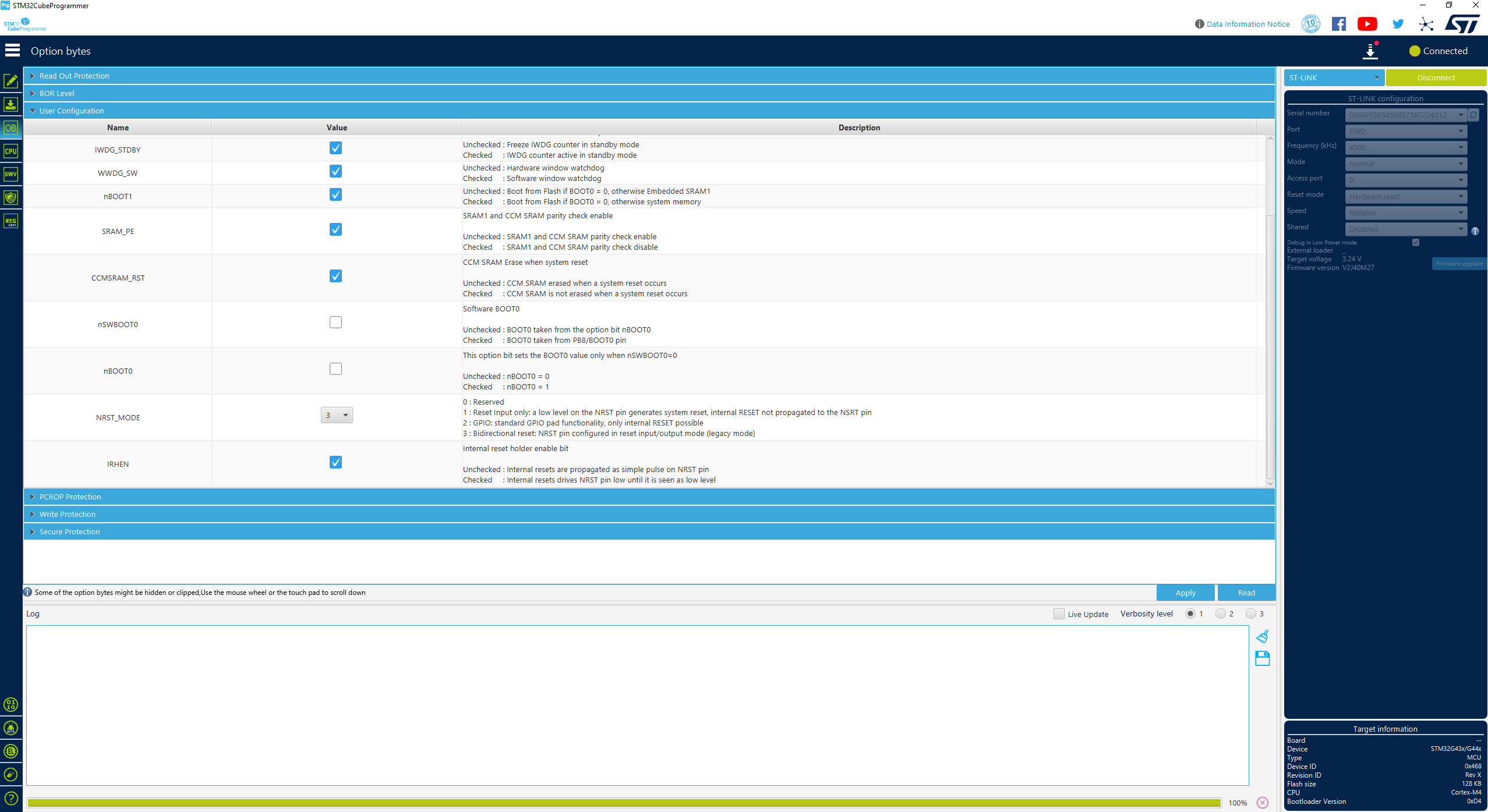Viewport: 1488px width, 812px height.
Task: Expand the BOR Level section
Action: tap(649, 93)
